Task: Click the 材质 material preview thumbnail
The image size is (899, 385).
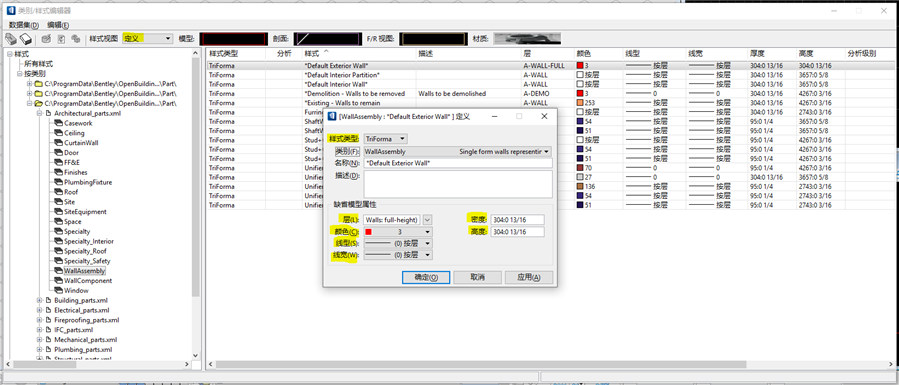Action: 527,39
